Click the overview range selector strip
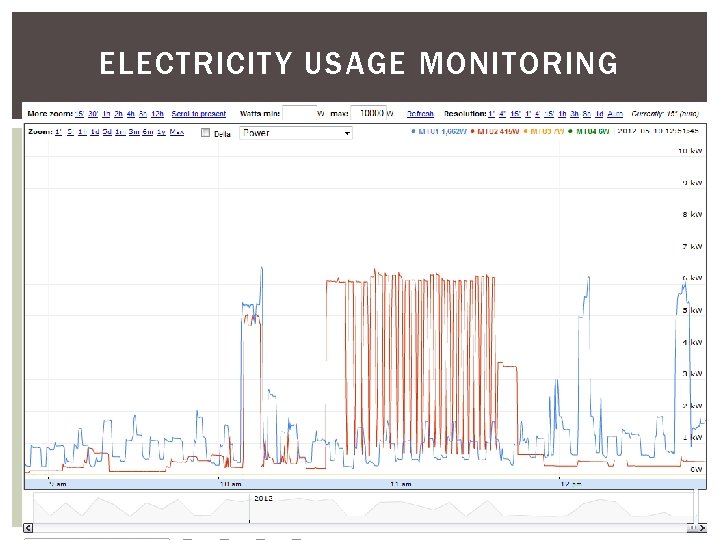 coord(365,506)
